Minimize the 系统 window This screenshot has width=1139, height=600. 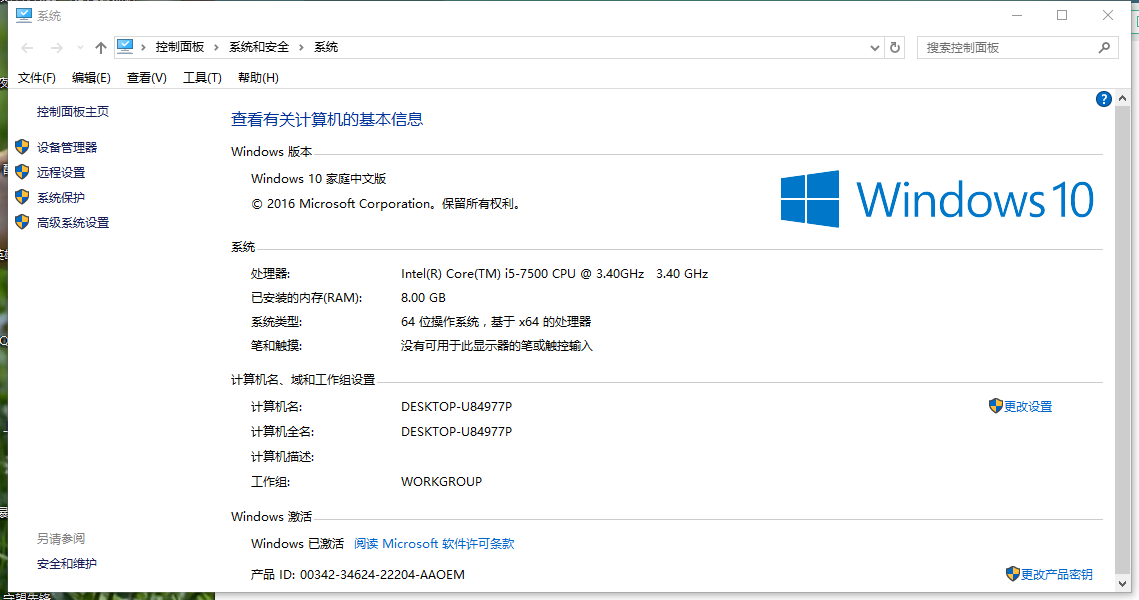pyautogui.click(x=1017, y=15)
